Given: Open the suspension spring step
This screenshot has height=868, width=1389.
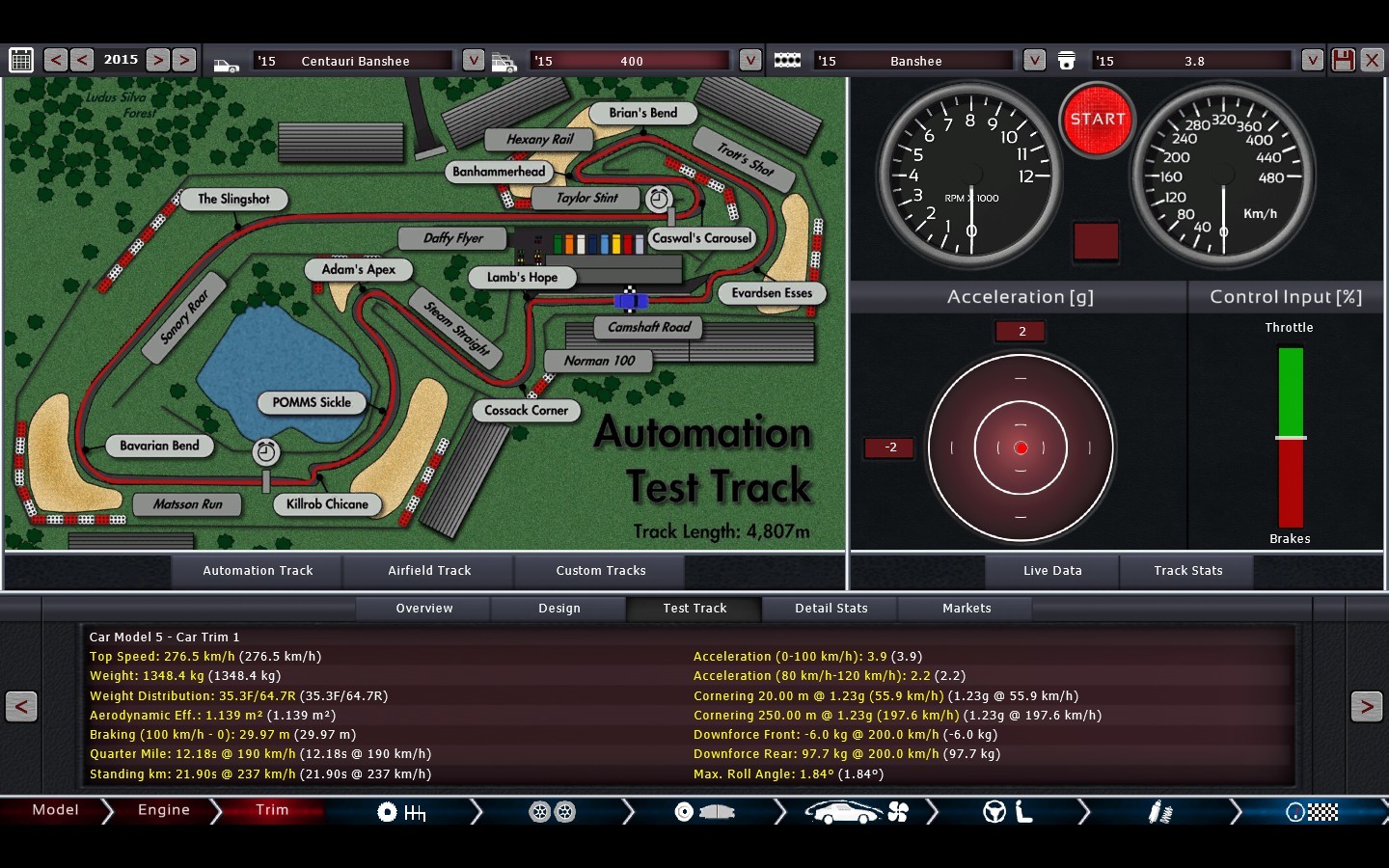Looking at the screenshot, I should (x=1159, y=812).
